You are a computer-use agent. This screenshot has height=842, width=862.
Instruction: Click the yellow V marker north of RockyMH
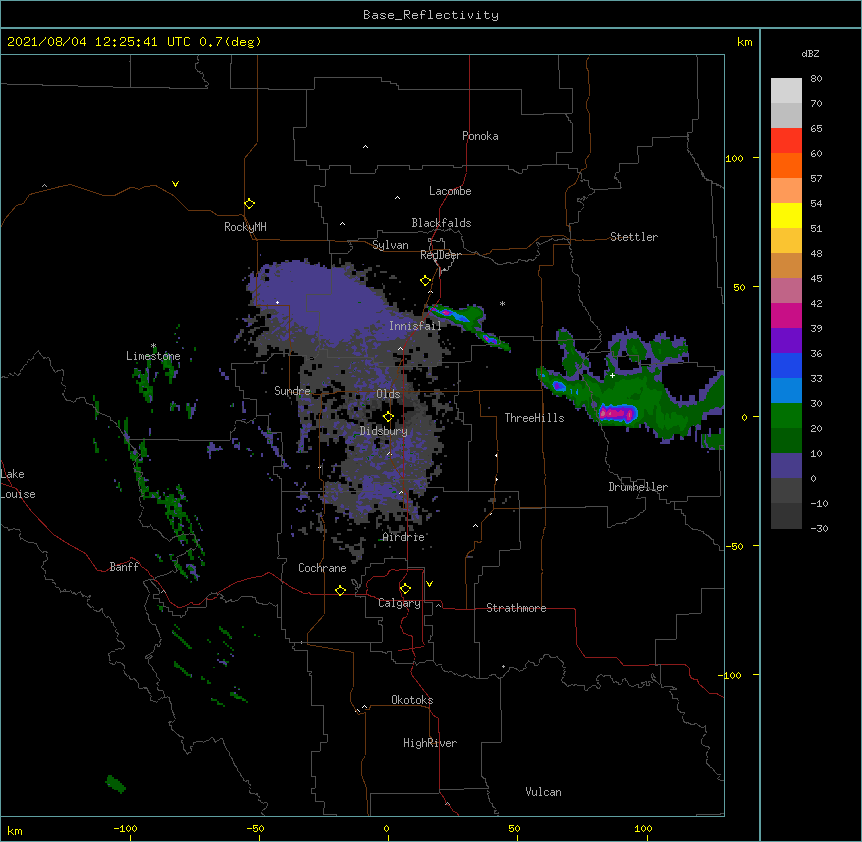tap(175, 184)
